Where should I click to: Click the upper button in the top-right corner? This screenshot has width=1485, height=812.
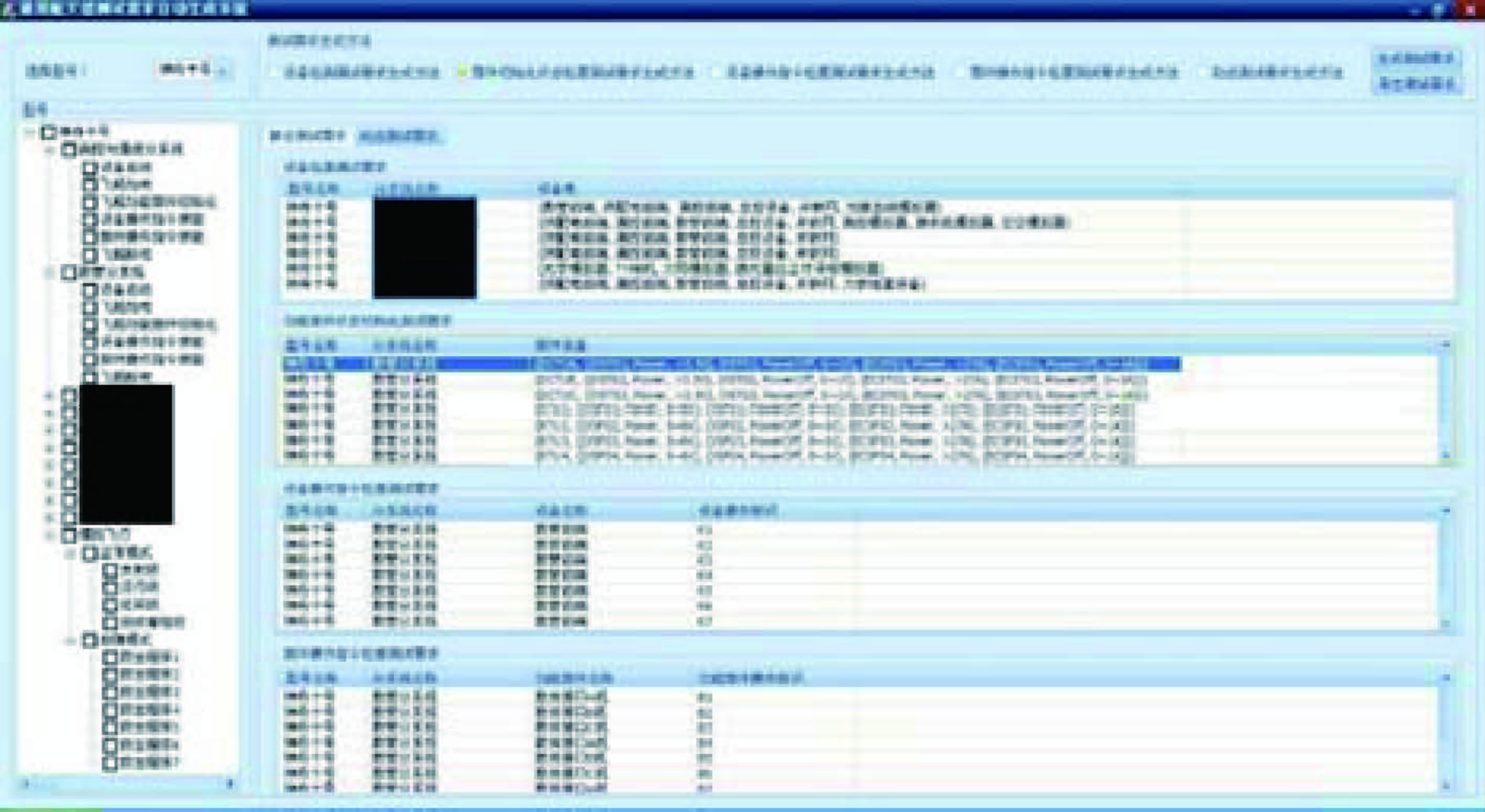point(1416,59)
